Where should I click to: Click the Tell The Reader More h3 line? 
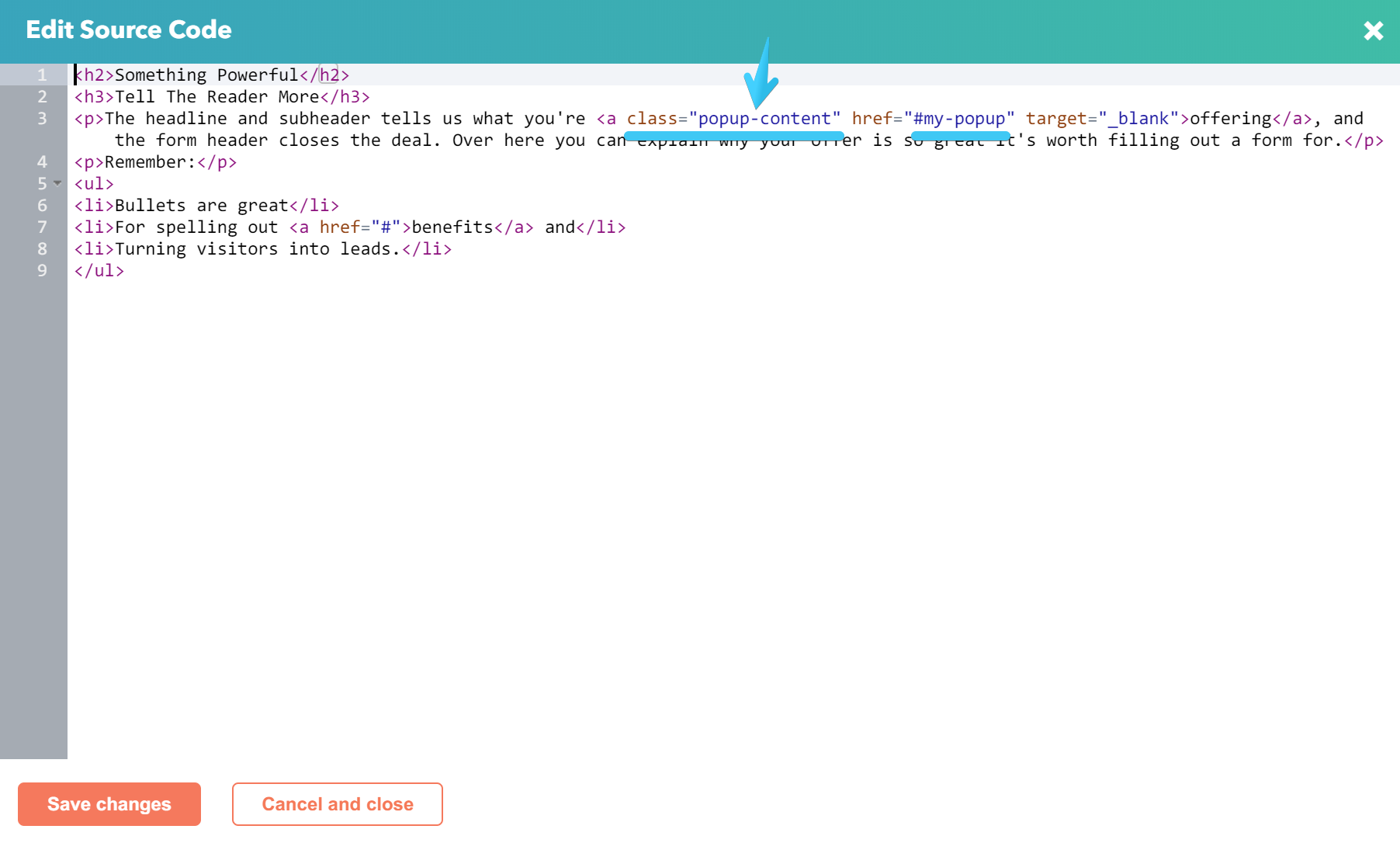point(221,96)
